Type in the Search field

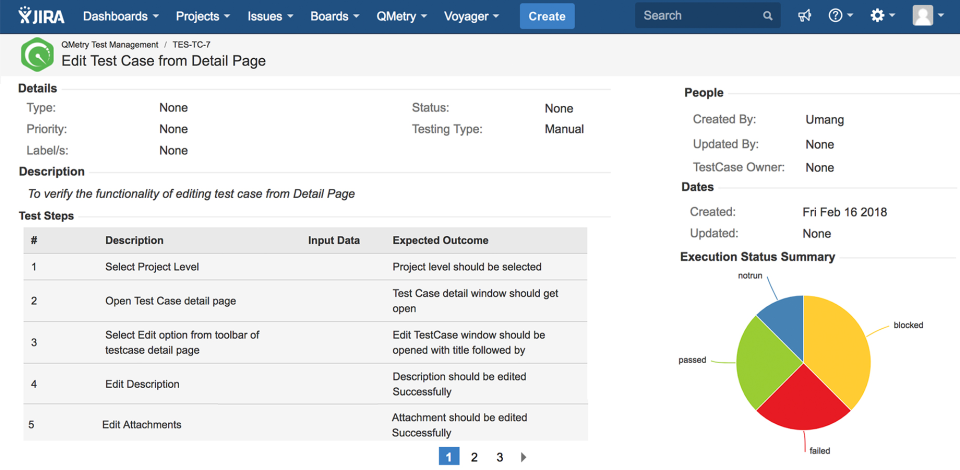[698, 16]
